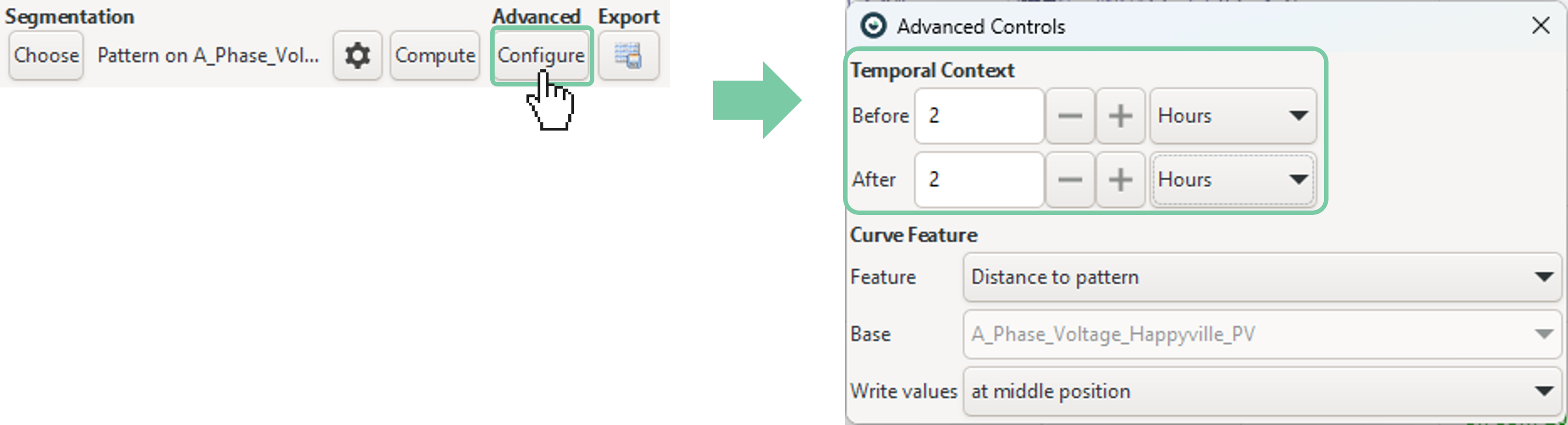
Task: Click the Export table icon
Action: point(628,56)
